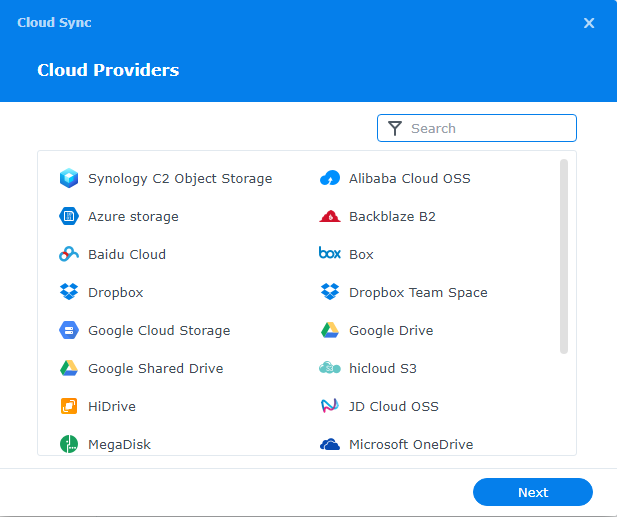
Task: Select the Google Drive icon
Action: point(330,331)
